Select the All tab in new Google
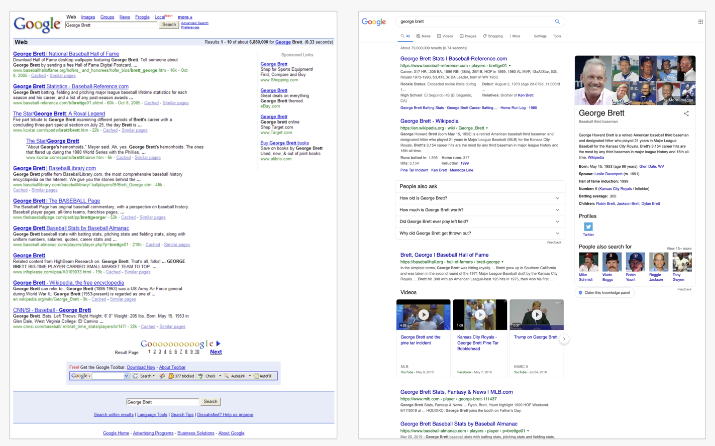Viewport: 715px width, 446px height. pyautogui.click(x=405, y=36)
